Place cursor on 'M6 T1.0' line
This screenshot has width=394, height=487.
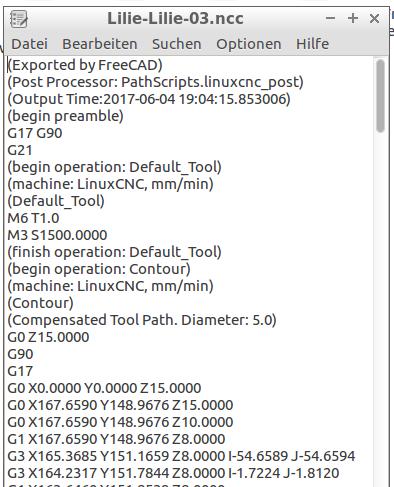(x=33, y=218)
